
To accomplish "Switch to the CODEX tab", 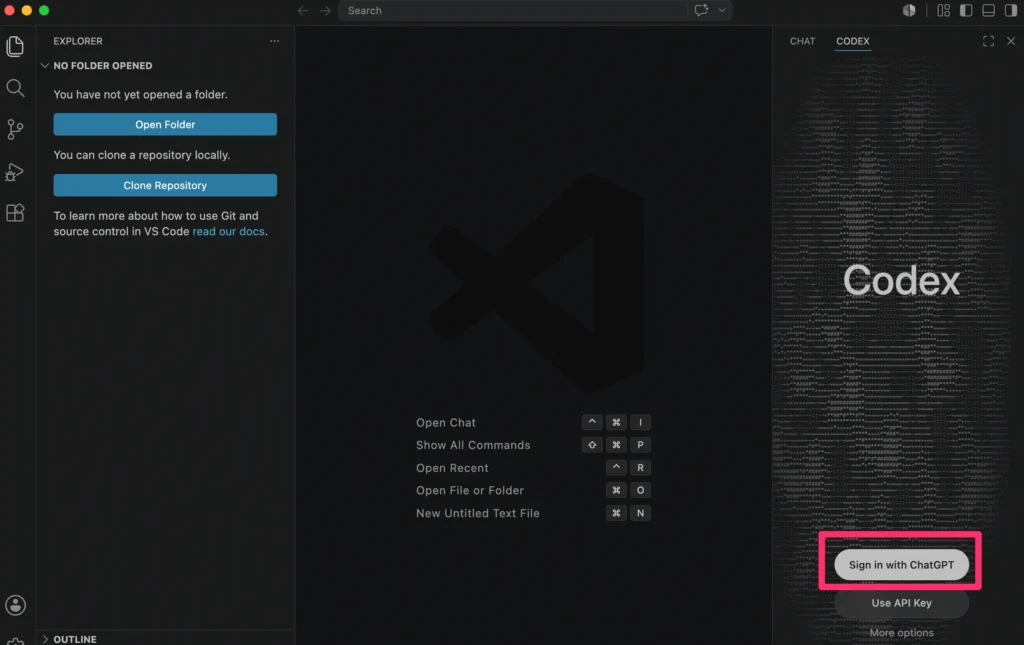I will (853, 41).
